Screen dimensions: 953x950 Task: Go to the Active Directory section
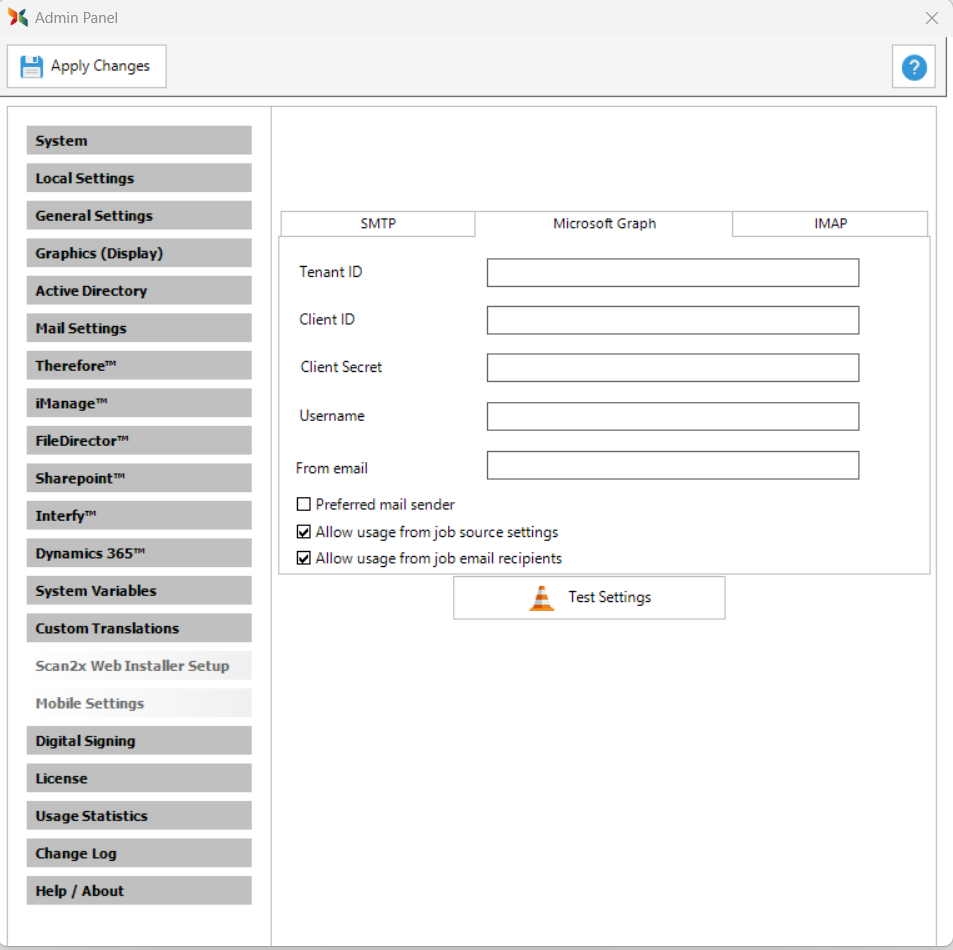pos(139,291)
